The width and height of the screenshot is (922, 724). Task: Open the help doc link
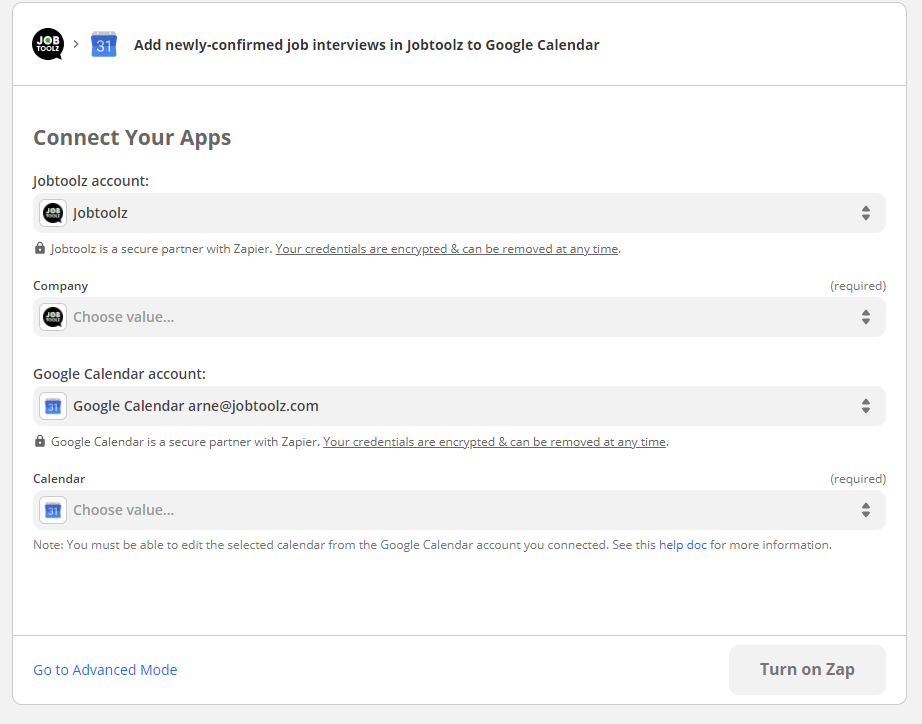click(x=683, y=545)
